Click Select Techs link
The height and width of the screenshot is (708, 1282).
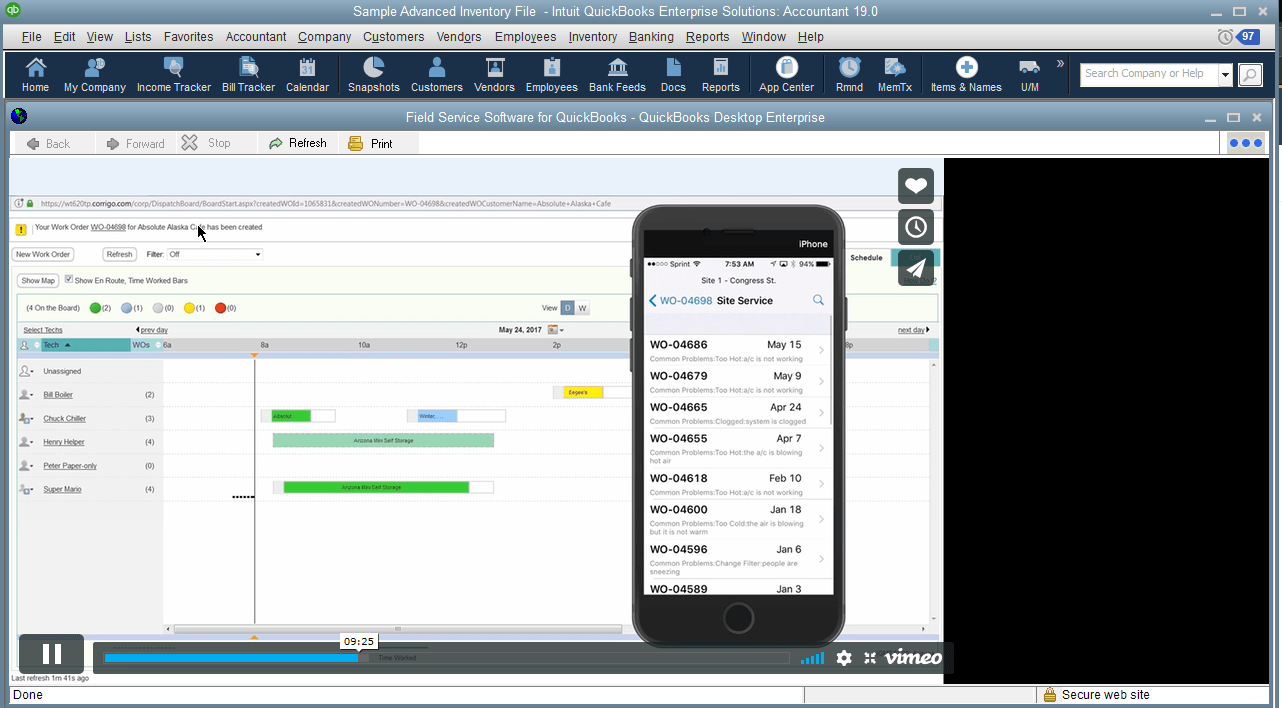pyautogui.click(x=43, y=330)
